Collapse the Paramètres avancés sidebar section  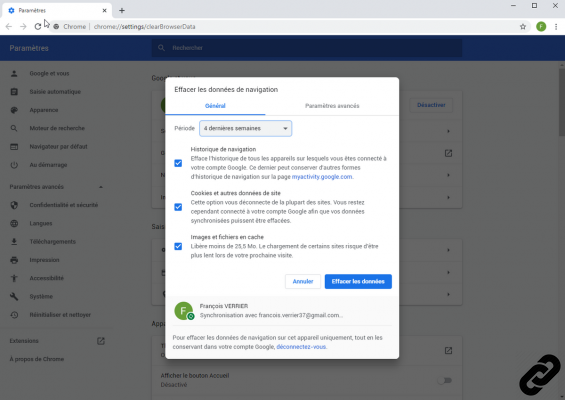tap(101, 187)
